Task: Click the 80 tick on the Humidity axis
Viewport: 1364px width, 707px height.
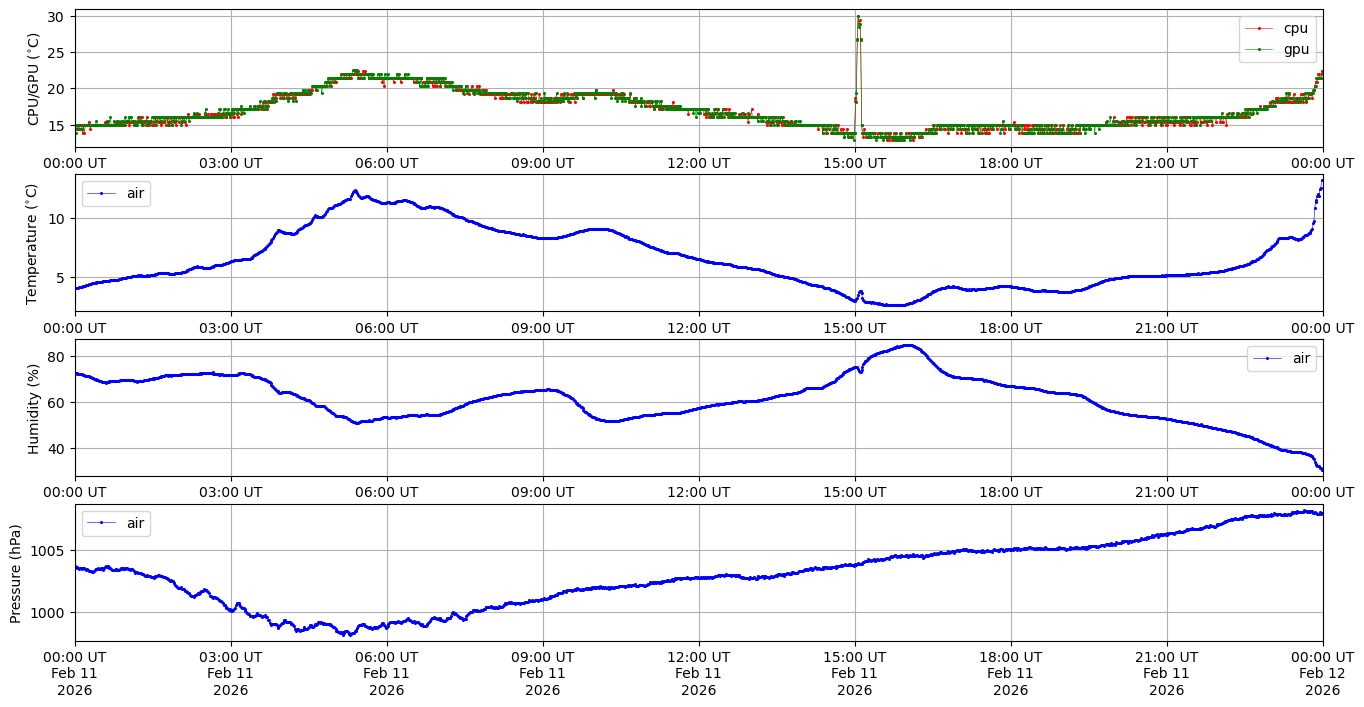Action: point(56,357)
